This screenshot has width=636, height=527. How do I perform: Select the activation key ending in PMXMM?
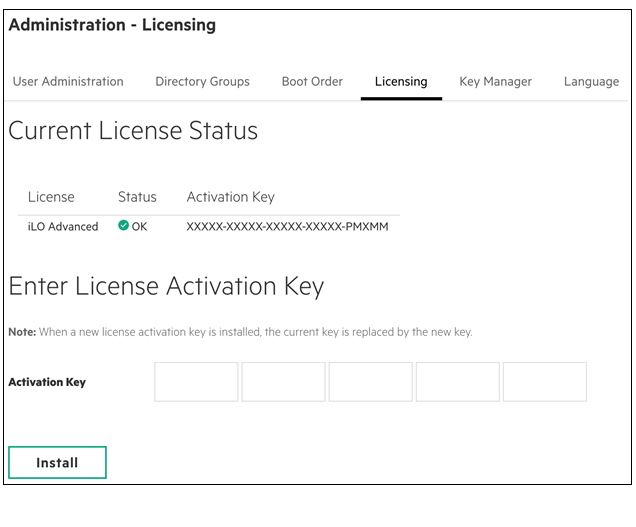(x=287, y=226)
